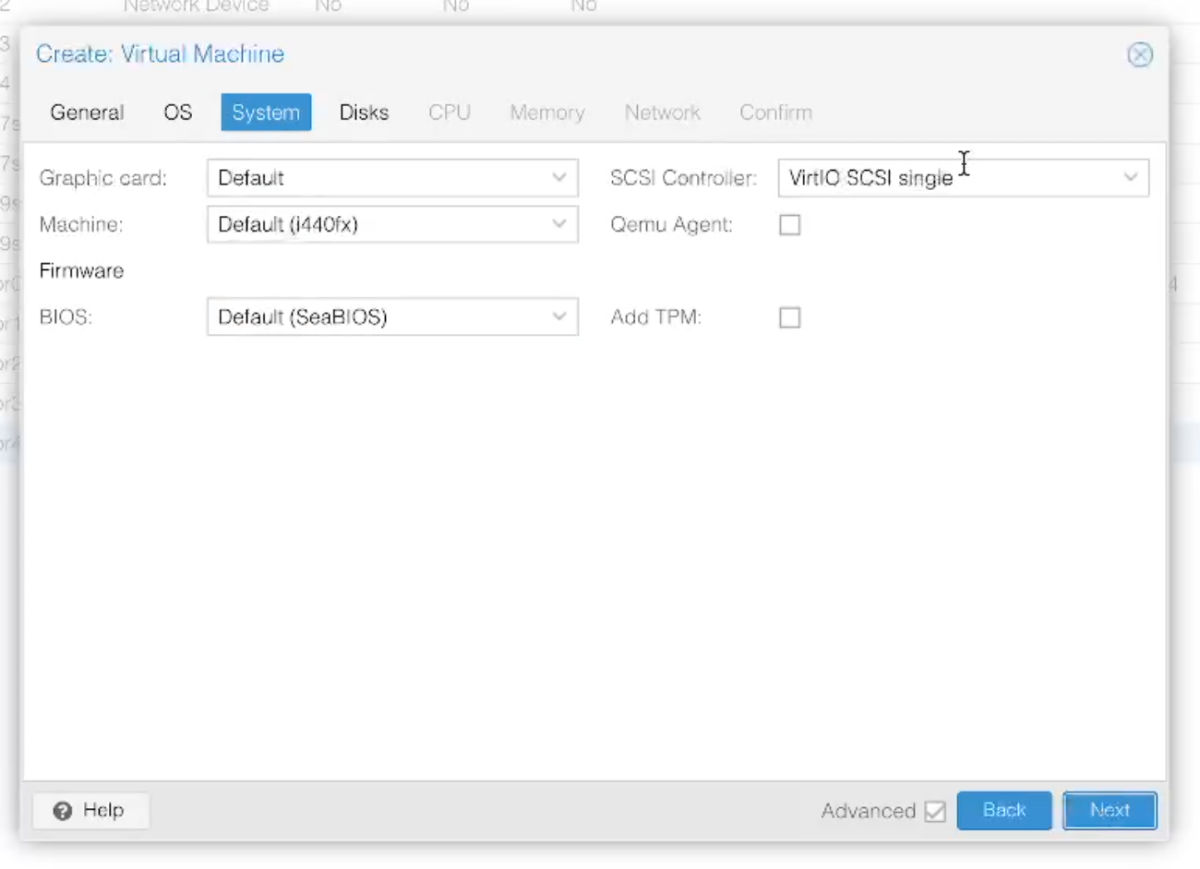This screenshot has width=1200, height=869.
Task: Switch to the Memory tab
Action: [x=547, y=112]
